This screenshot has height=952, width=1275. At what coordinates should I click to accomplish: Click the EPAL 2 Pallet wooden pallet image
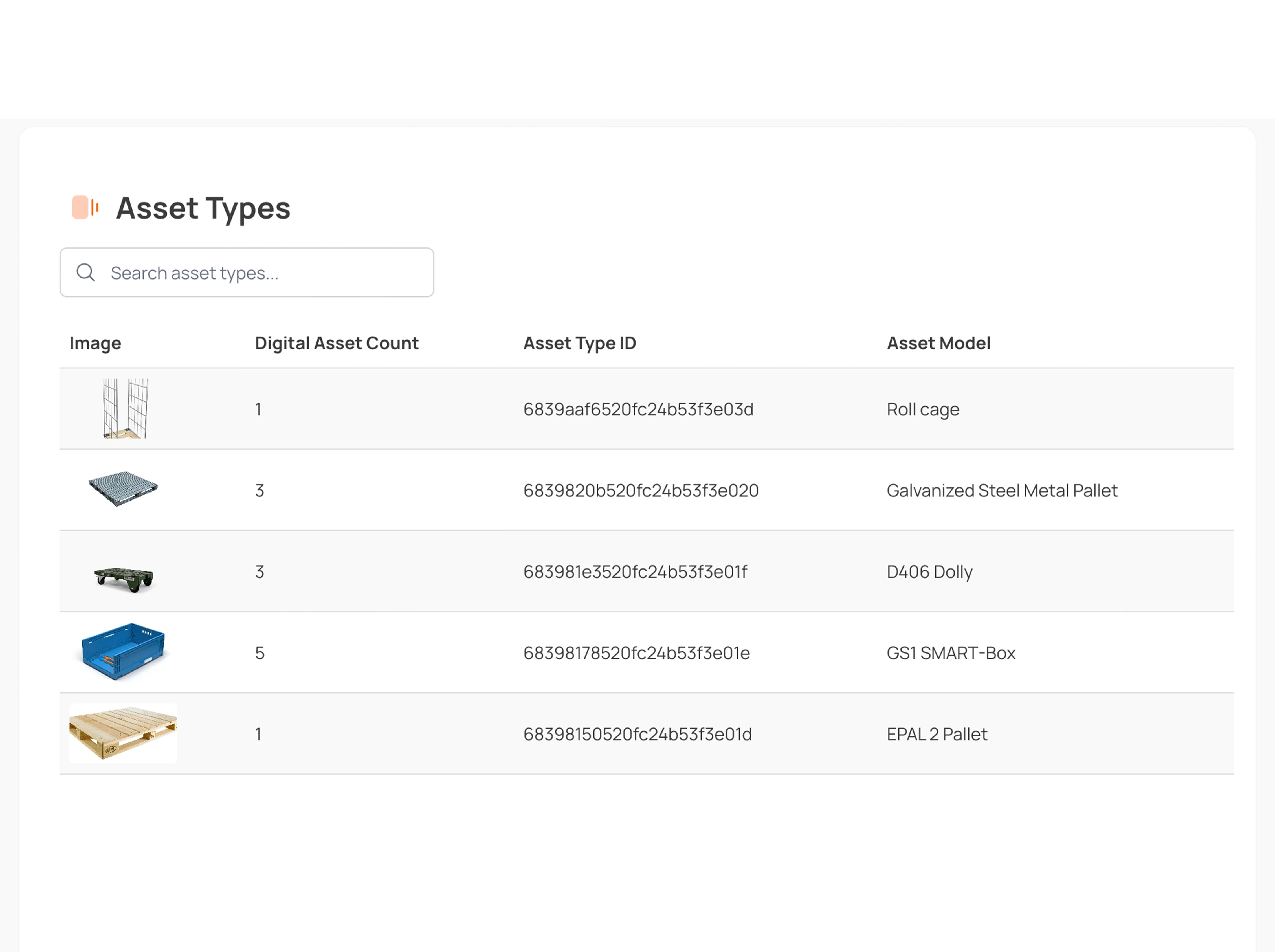click(123, 734)
